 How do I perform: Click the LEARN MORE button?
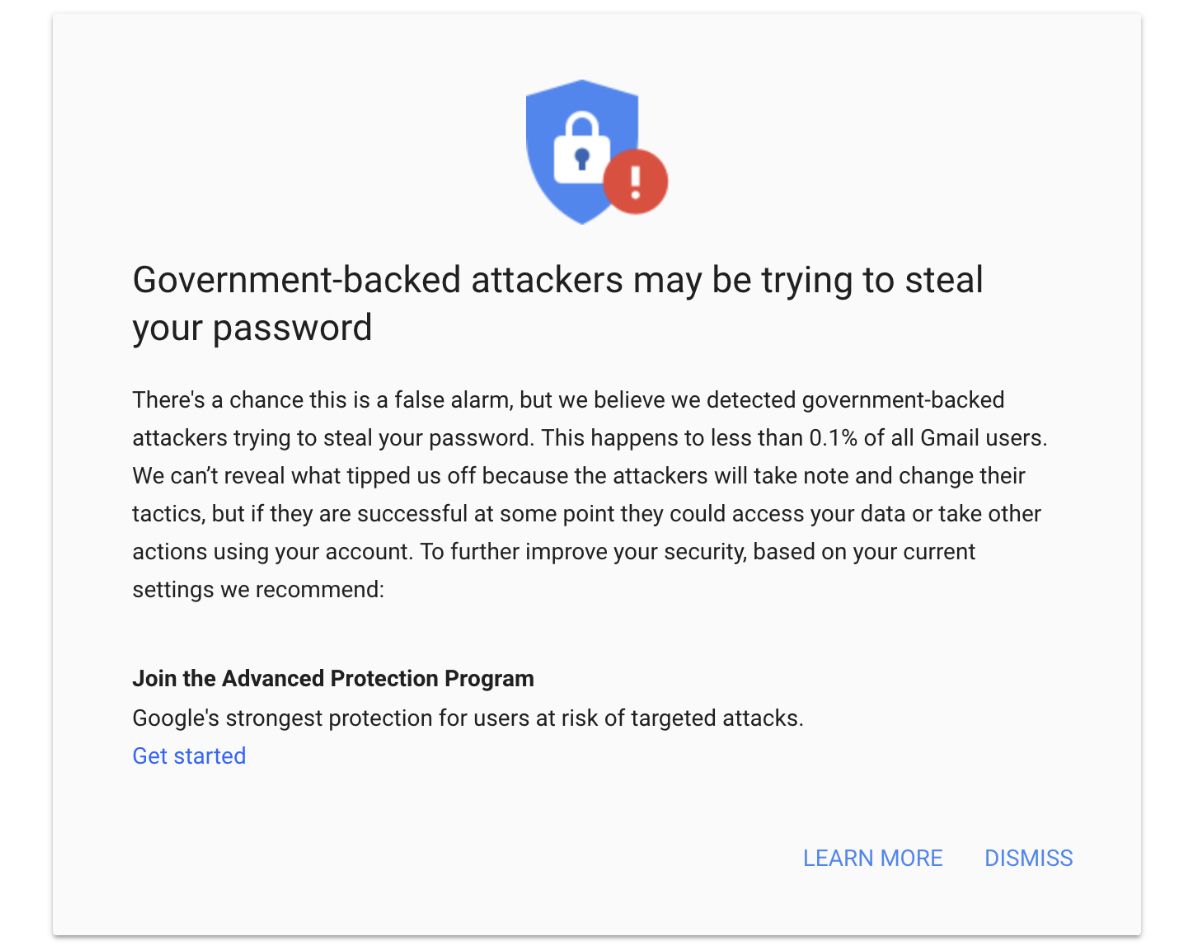coord(873,858)
